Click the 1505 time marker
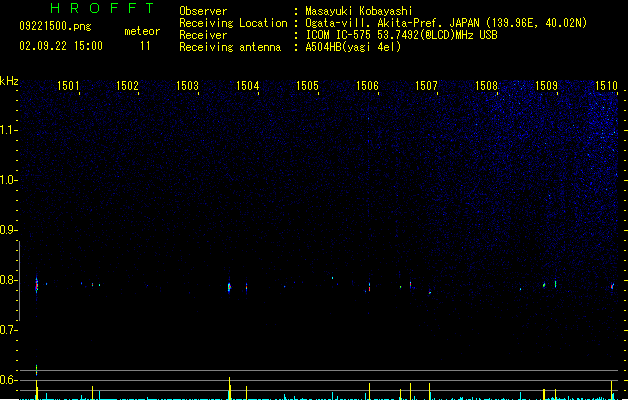Screen dimensions: 629x400 point(307,86)
